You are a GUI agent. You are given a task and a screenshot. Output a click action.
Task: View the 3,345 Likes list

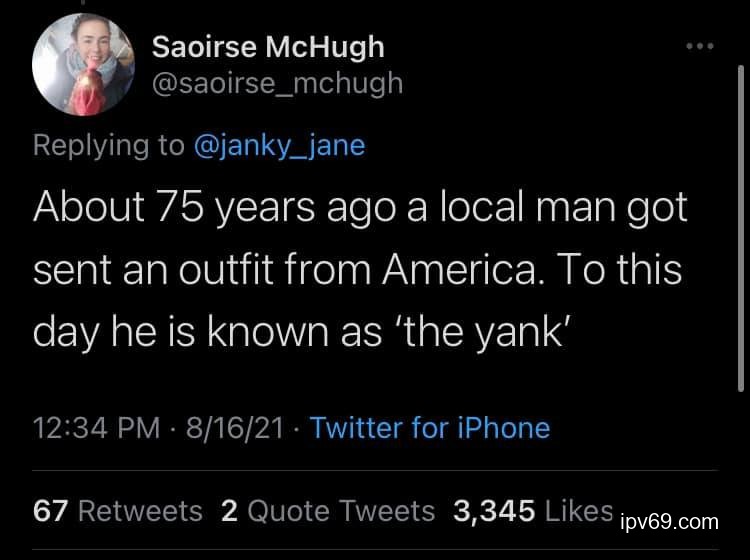533,511
